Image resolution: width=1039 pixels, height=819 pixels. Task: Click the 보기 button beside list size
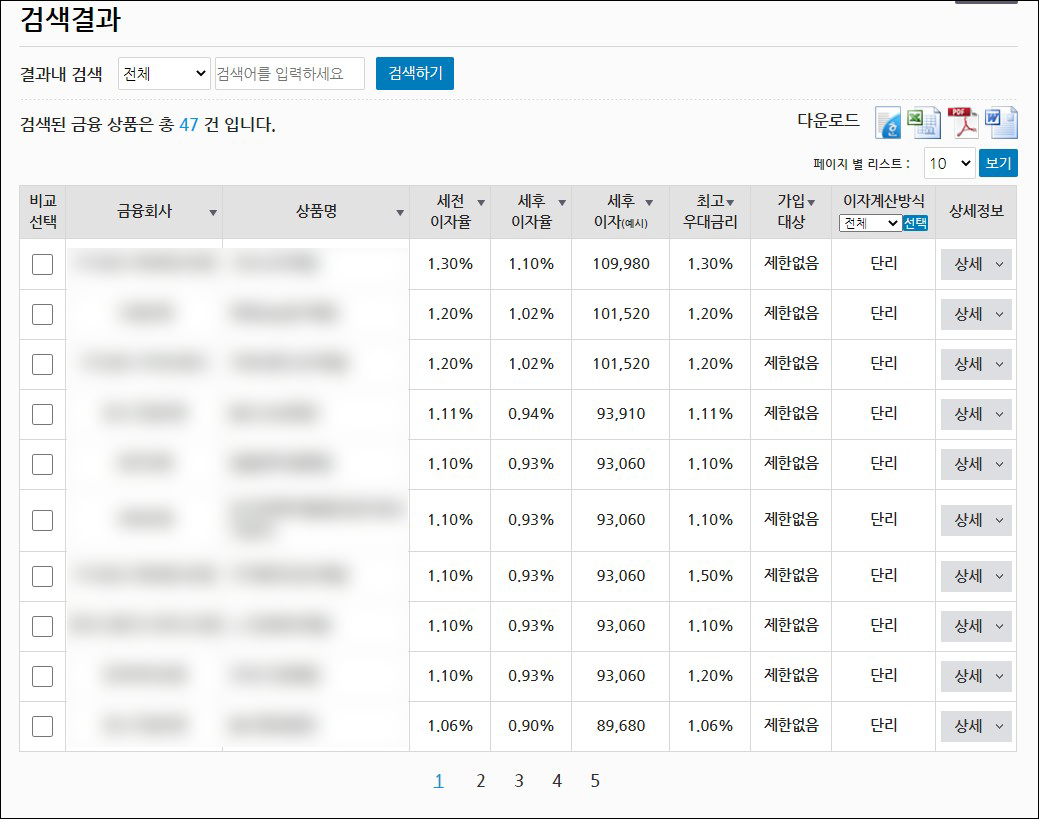[998, 163]
